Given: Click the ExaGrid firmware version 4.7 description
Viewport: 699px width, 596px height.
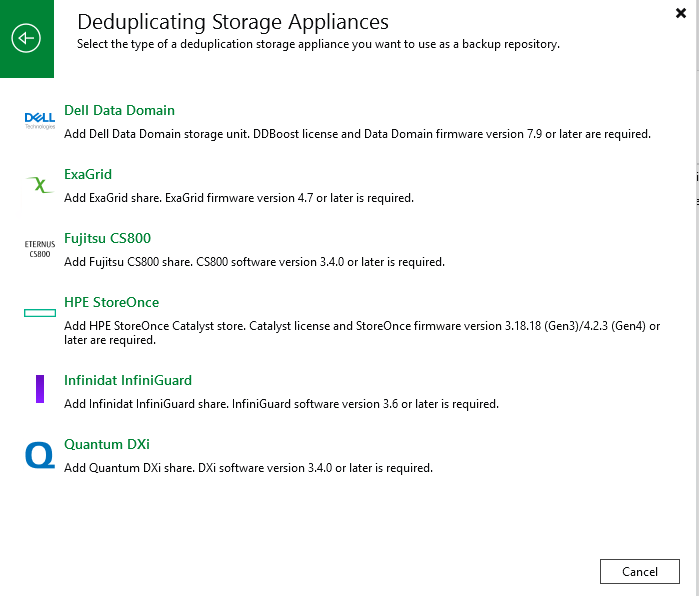Looking at the screenshot, I should point(238,198).
